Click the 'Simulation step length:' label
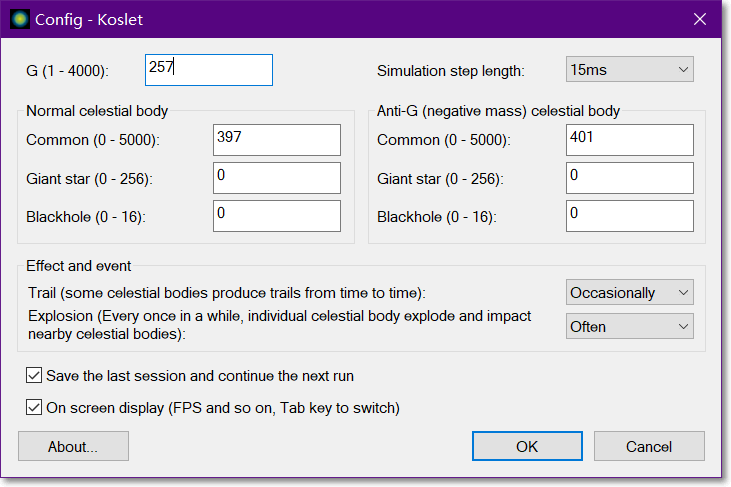Screen dimensions: 731x487 (x=451, y=71)
